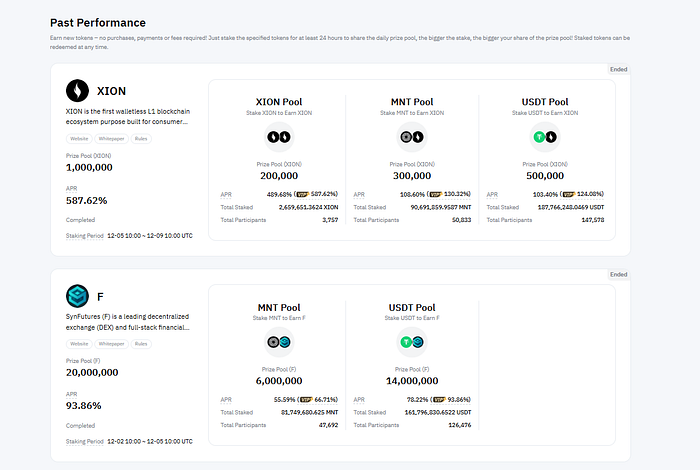Click Stake USDT to Earn F subtitle
700x470 pixels.
click(x=412, y=318)
